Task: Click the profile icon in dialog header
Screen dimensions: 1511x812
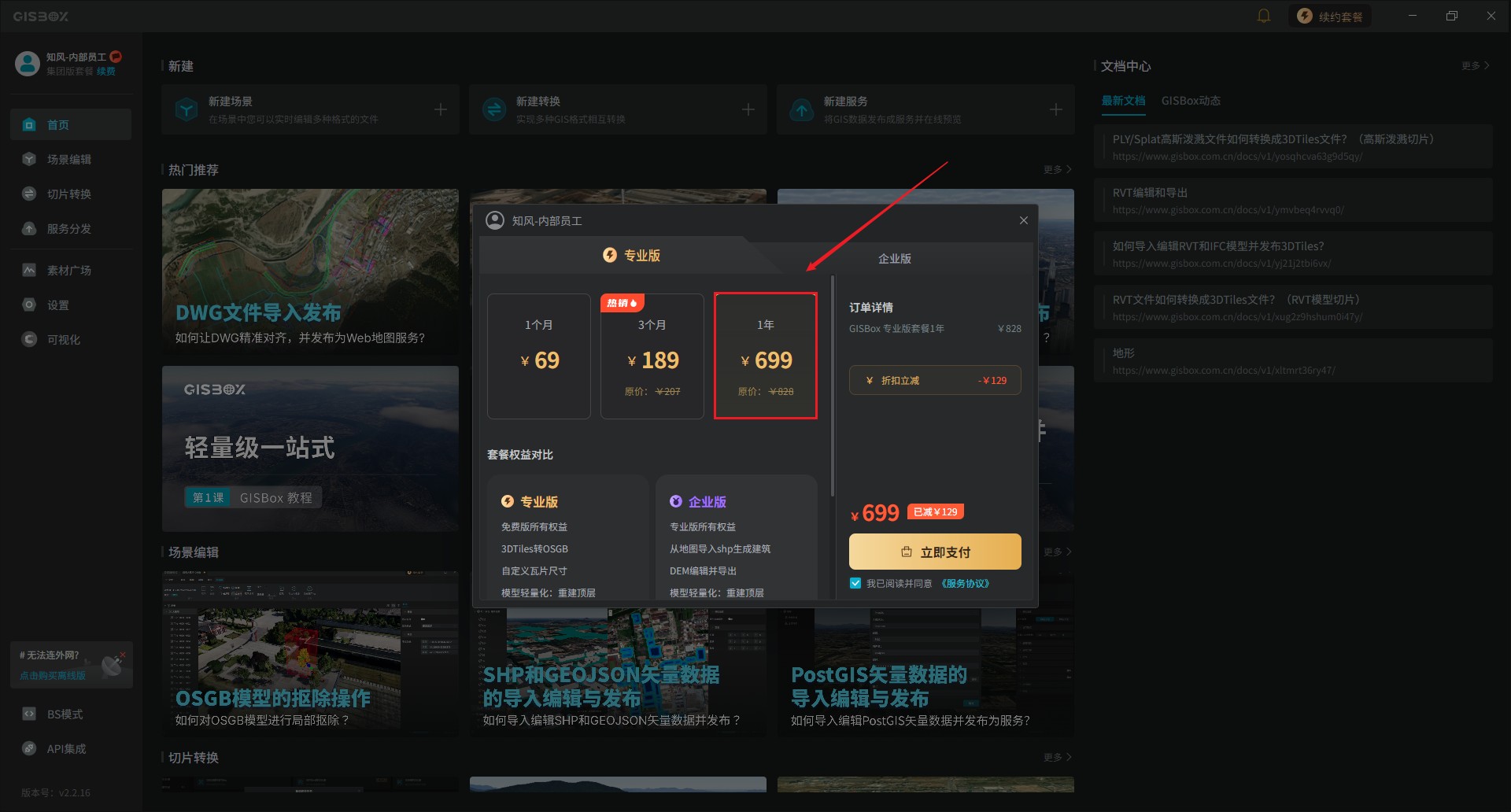Action: tap(495, 220)
